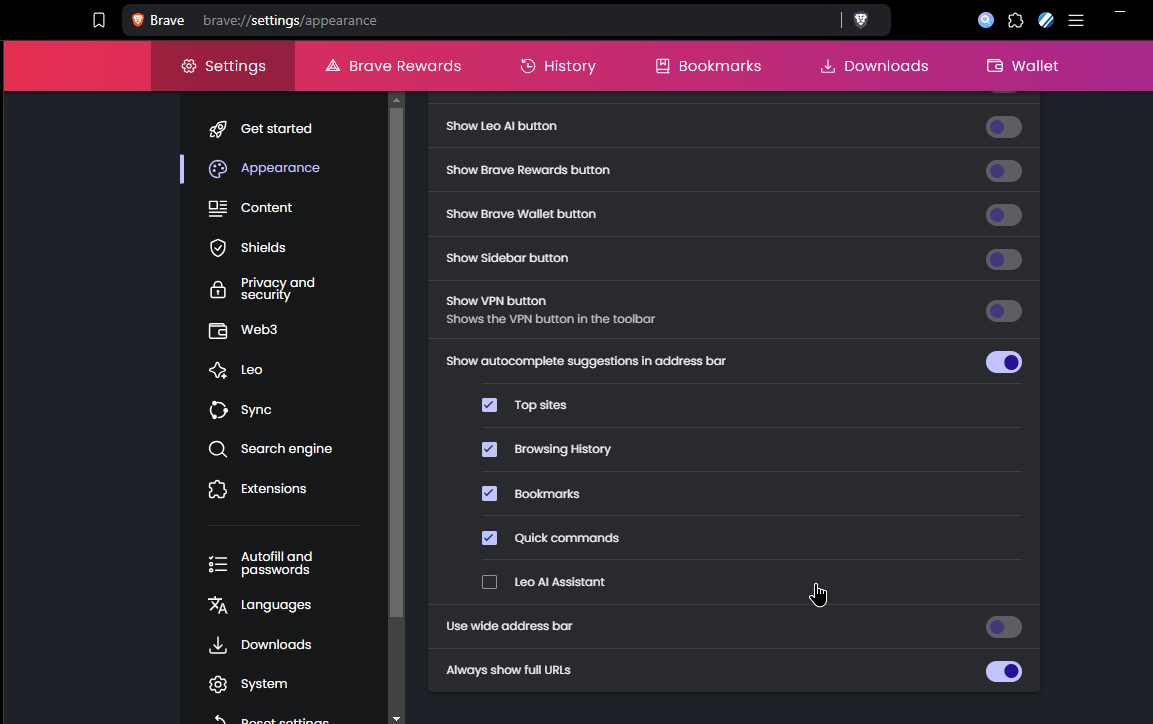Go to Search engine settings

[x=284, y=449]
